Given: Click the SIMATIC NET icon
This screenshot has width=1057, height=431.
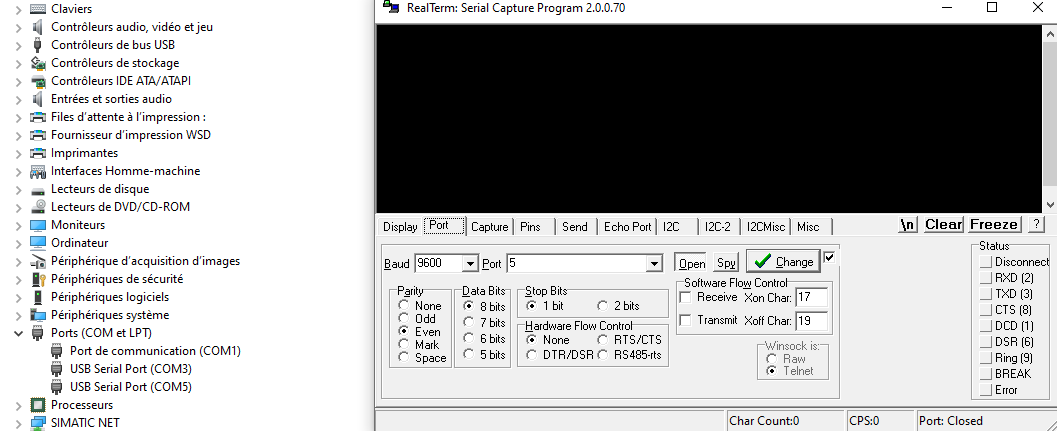Looking at the screenshot, I should (38, 423).
